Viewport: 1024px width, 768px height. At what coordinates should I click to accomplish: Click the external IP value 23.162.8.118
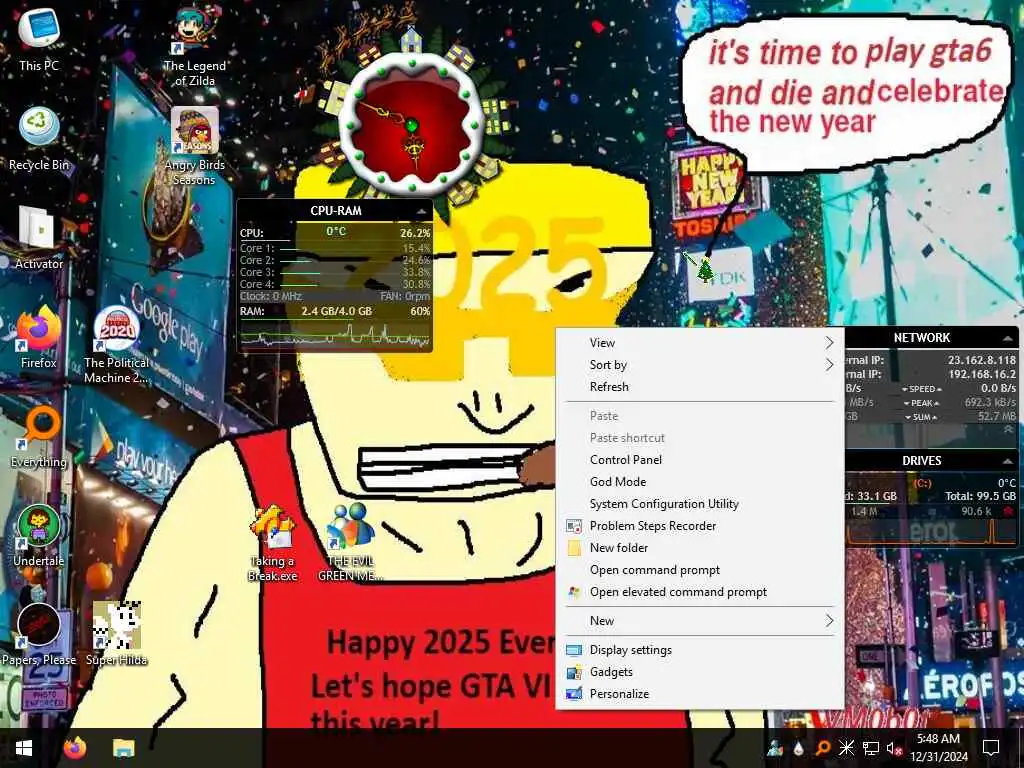point(982,360)
